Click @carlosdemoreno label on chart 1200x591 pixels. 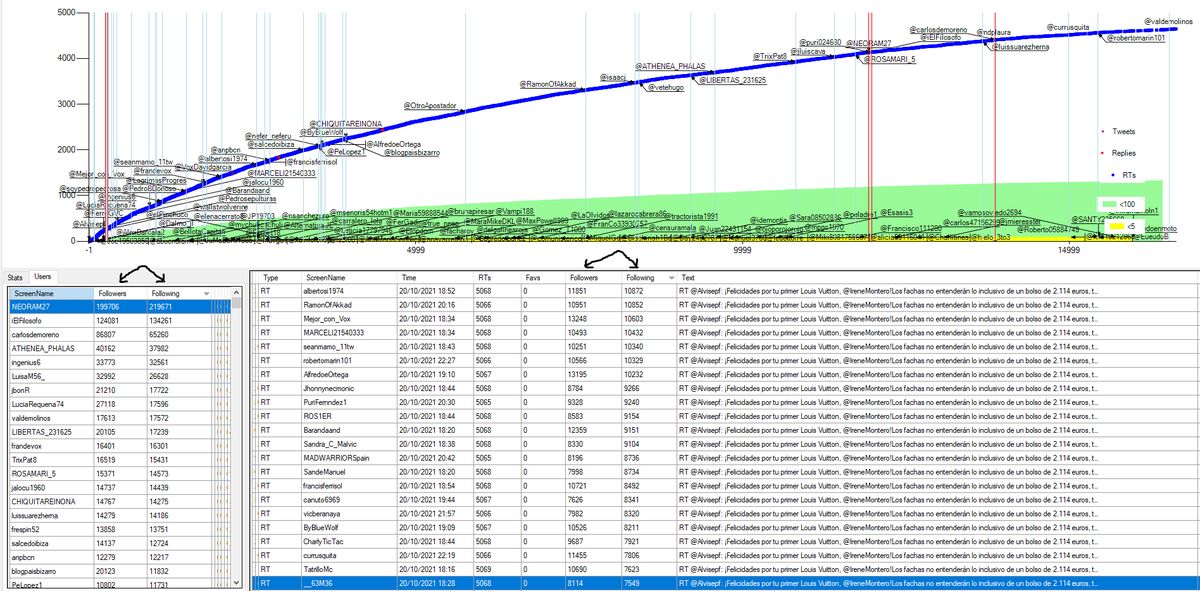939,30
